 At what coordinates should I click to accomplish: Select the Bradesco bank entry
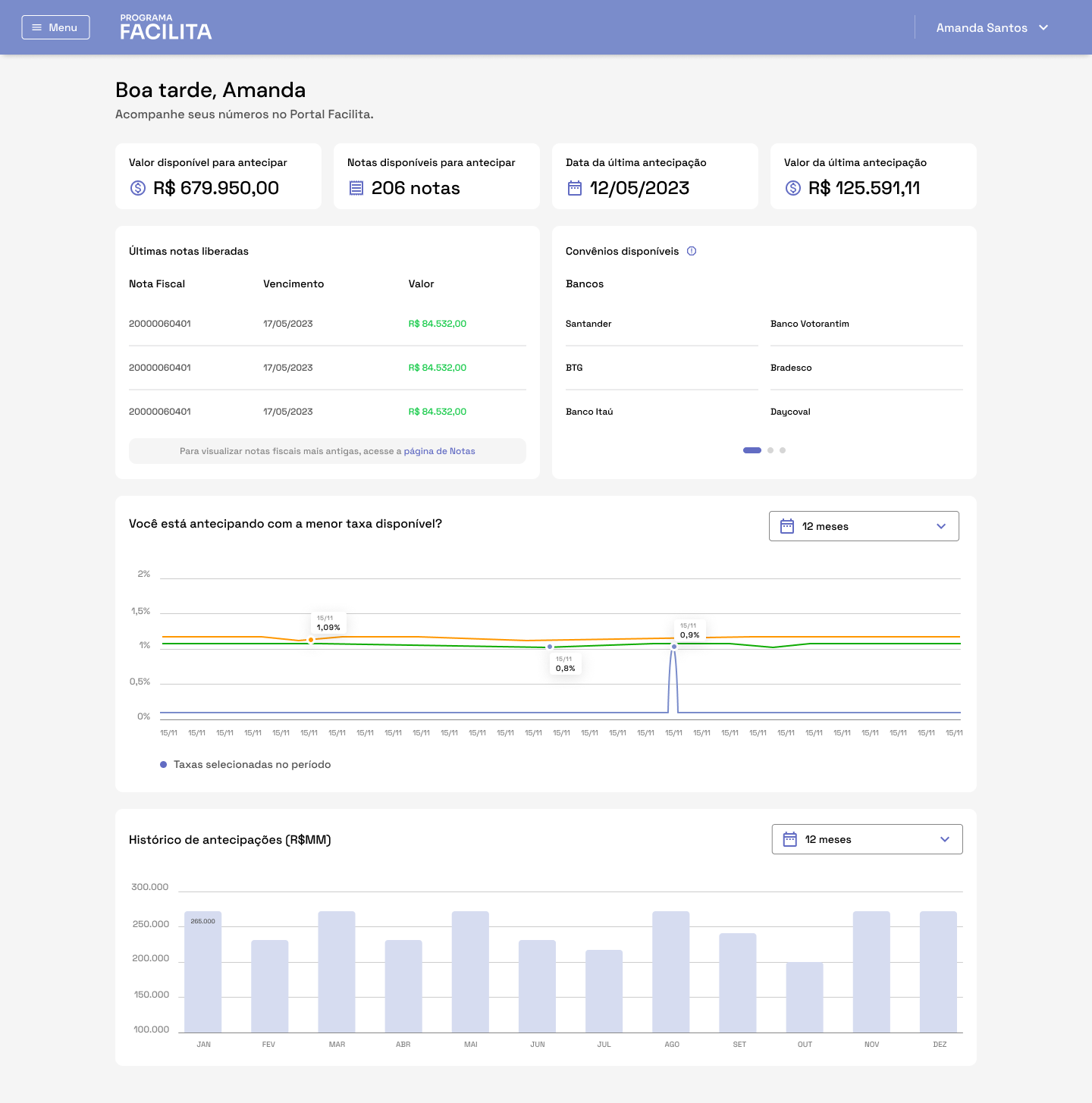pyautogui.click(x=791, y=368)
